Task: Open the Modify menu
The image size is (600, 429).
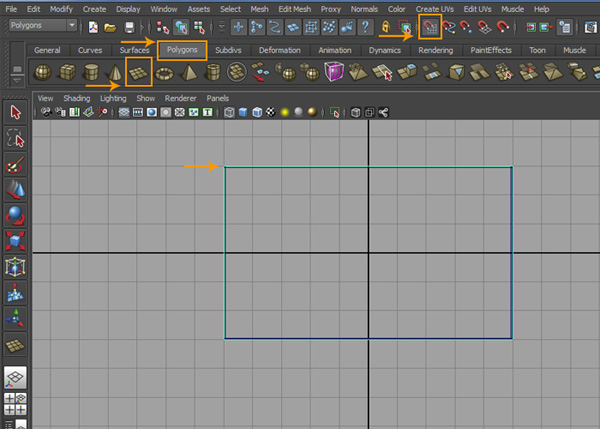Action: (61, 9)
